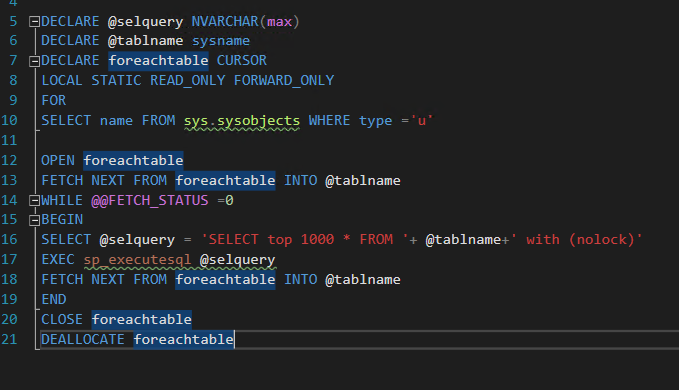The image size is (679, 390).
Task: Click the 'type' column name on line 10
Action: 375,121
